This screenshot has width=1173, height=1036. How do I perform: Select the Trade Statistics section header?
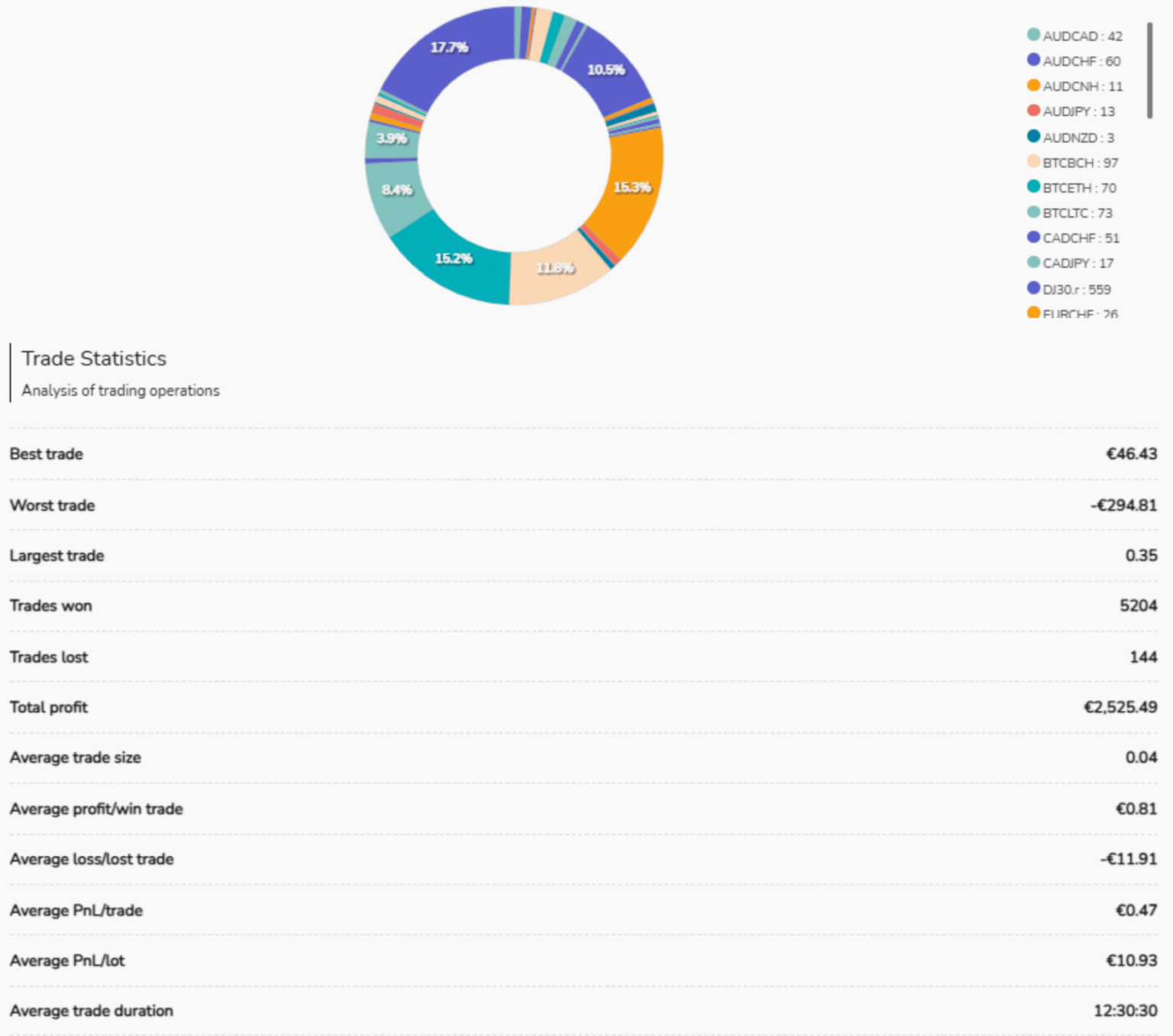95,358
